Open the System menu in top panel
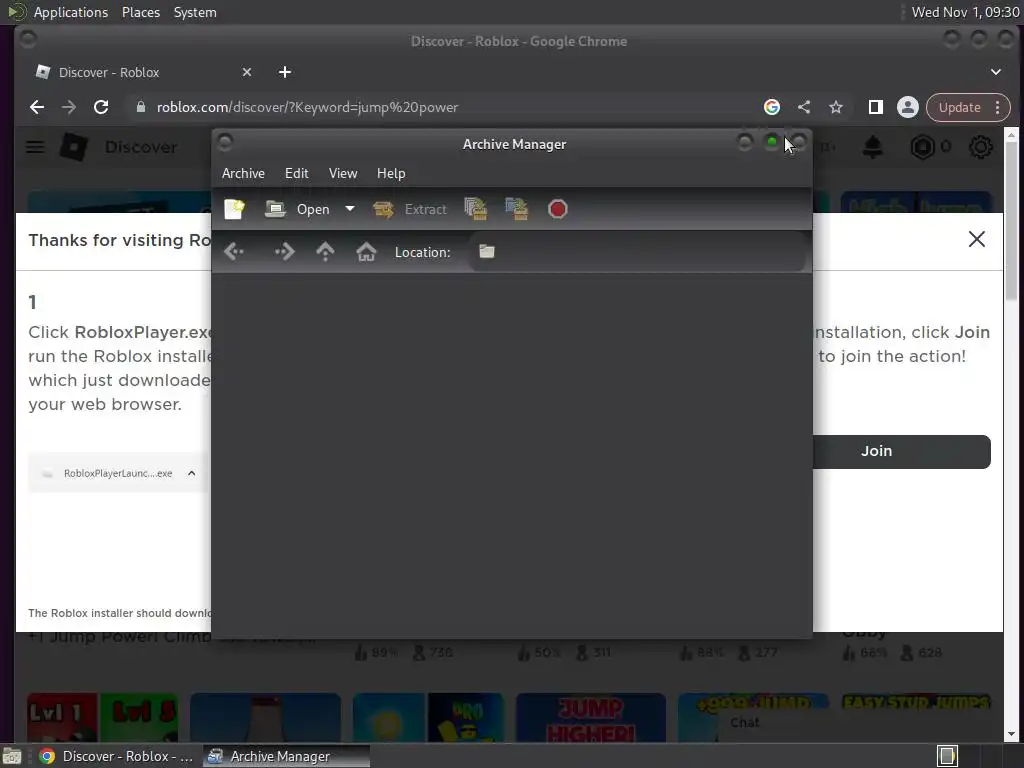The width and height of the screenshot is (1024, 768). click(x=195, y=12)
